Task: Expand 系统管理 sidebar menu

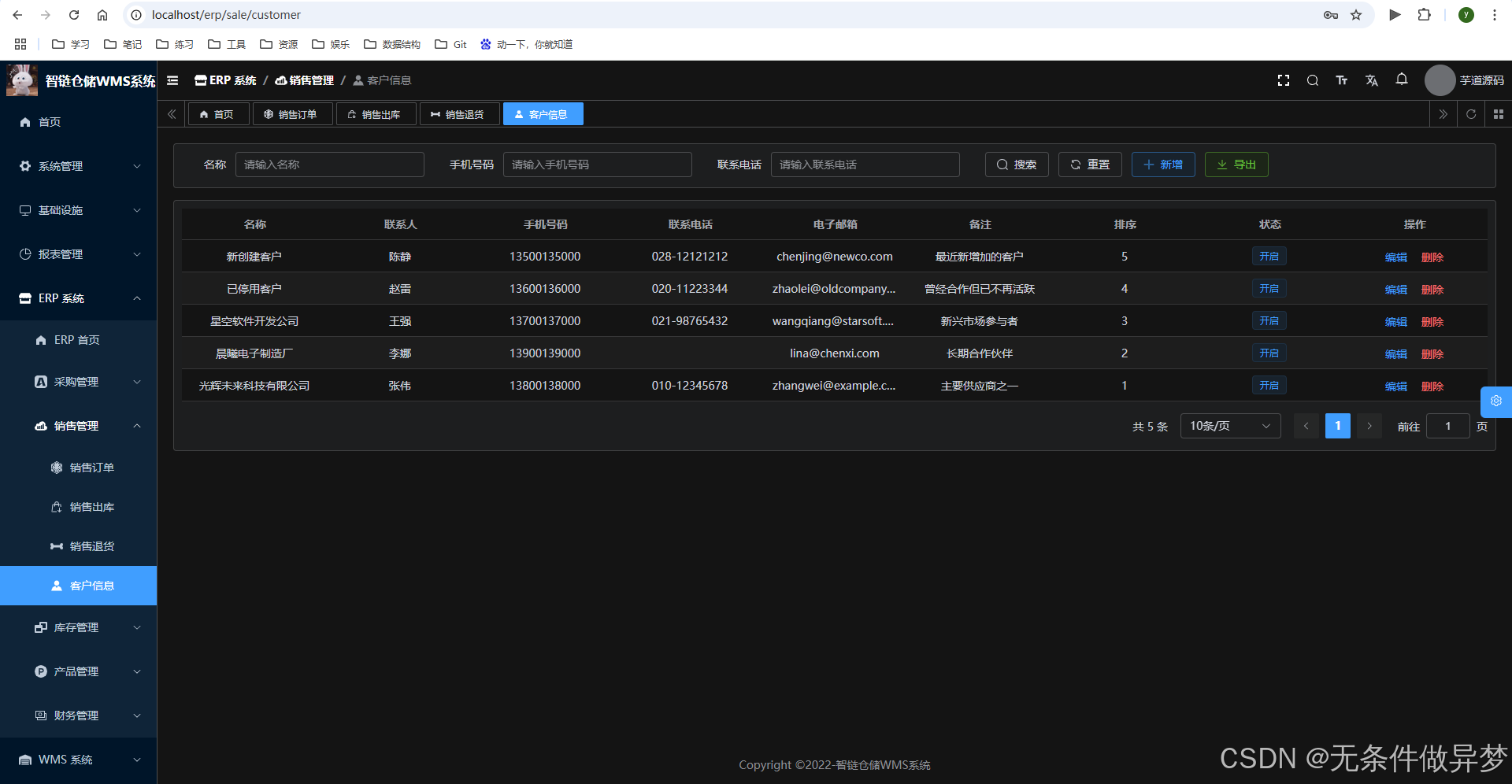Action: coord(79,166)
